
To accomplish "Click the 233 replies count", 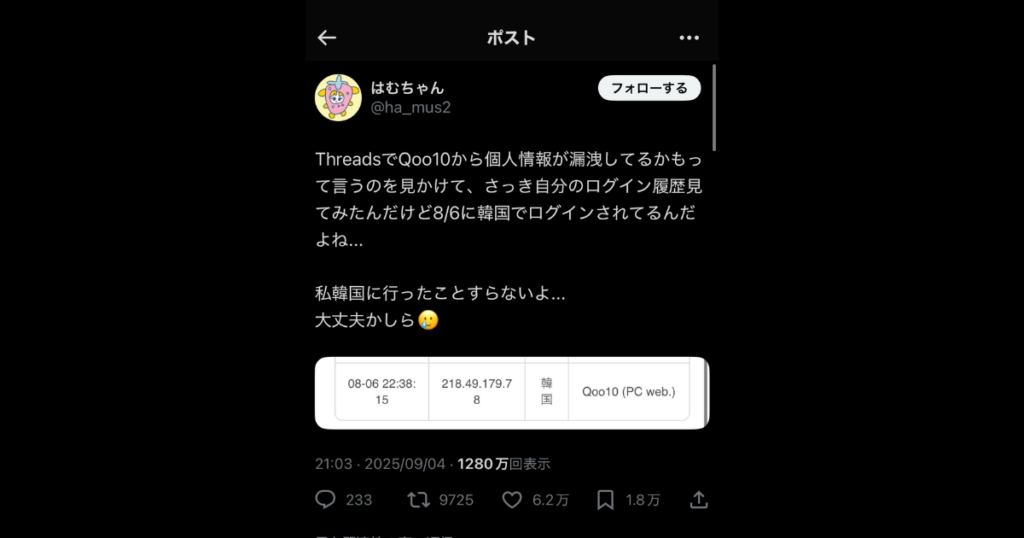I will coord(359,500).
